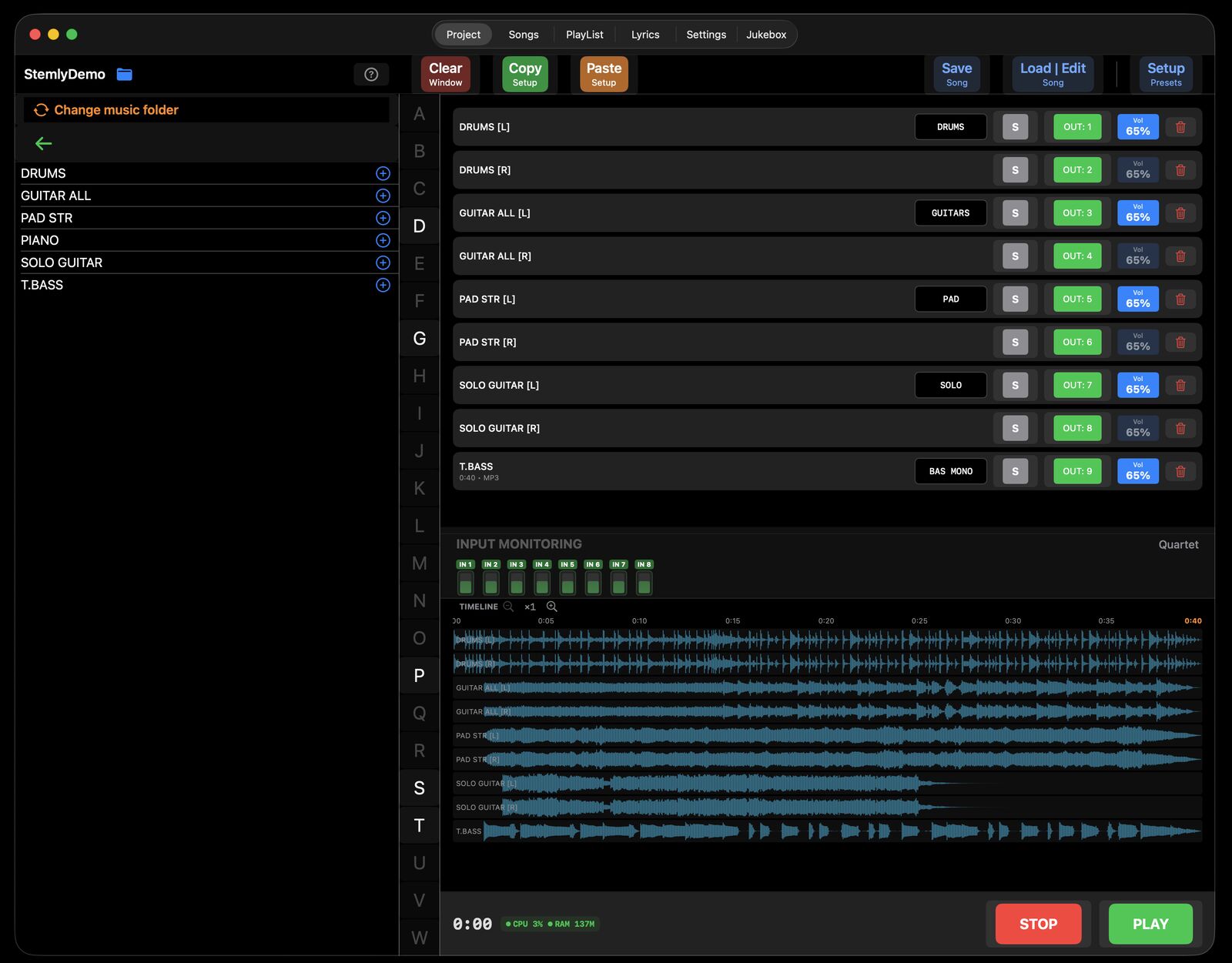Adjust the T.BASS volume 65% control

pyautogui.click(x=1138, y=472)
